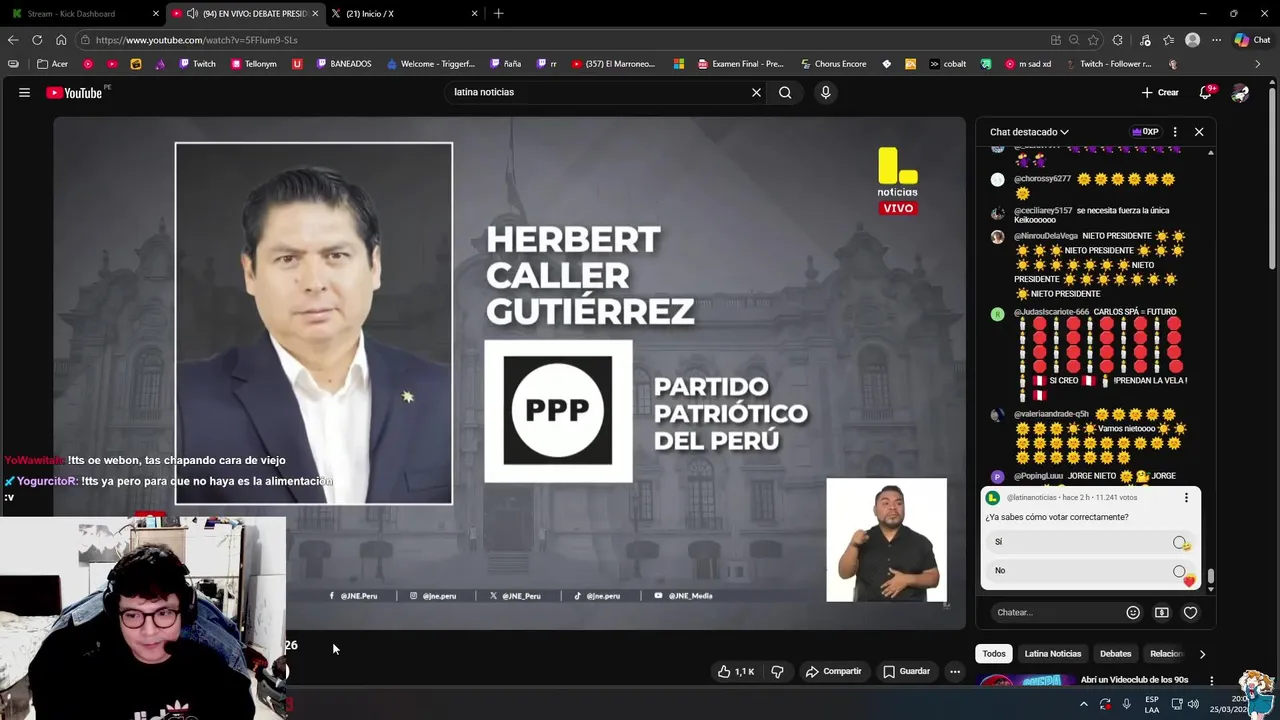The image size is (1280, 720).
Task: Open chat options three-dot menu
Action: 1175,132
